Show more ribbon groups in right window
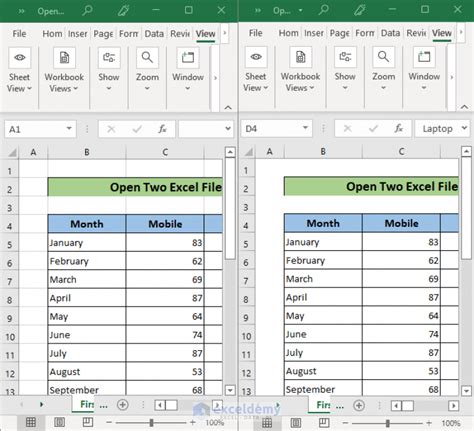The height and width of the screenshot is (431, 474). (x=452, y=77)
